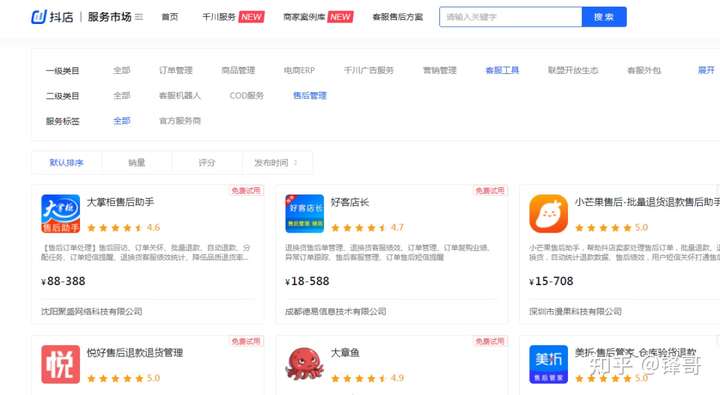Sort by 默认排序 tab
Image resolution: width=720 pixels, height=395 pixels.
(x=67, y=163)
